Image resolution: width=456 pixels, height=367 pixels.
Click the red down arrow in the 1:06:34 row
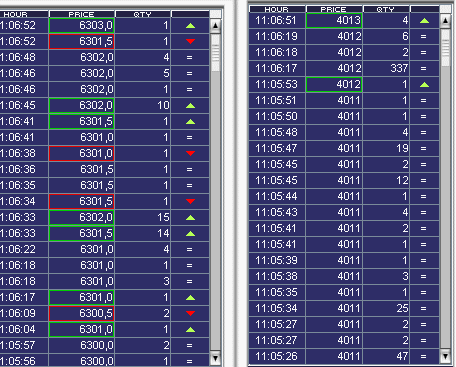coord(190,202)
